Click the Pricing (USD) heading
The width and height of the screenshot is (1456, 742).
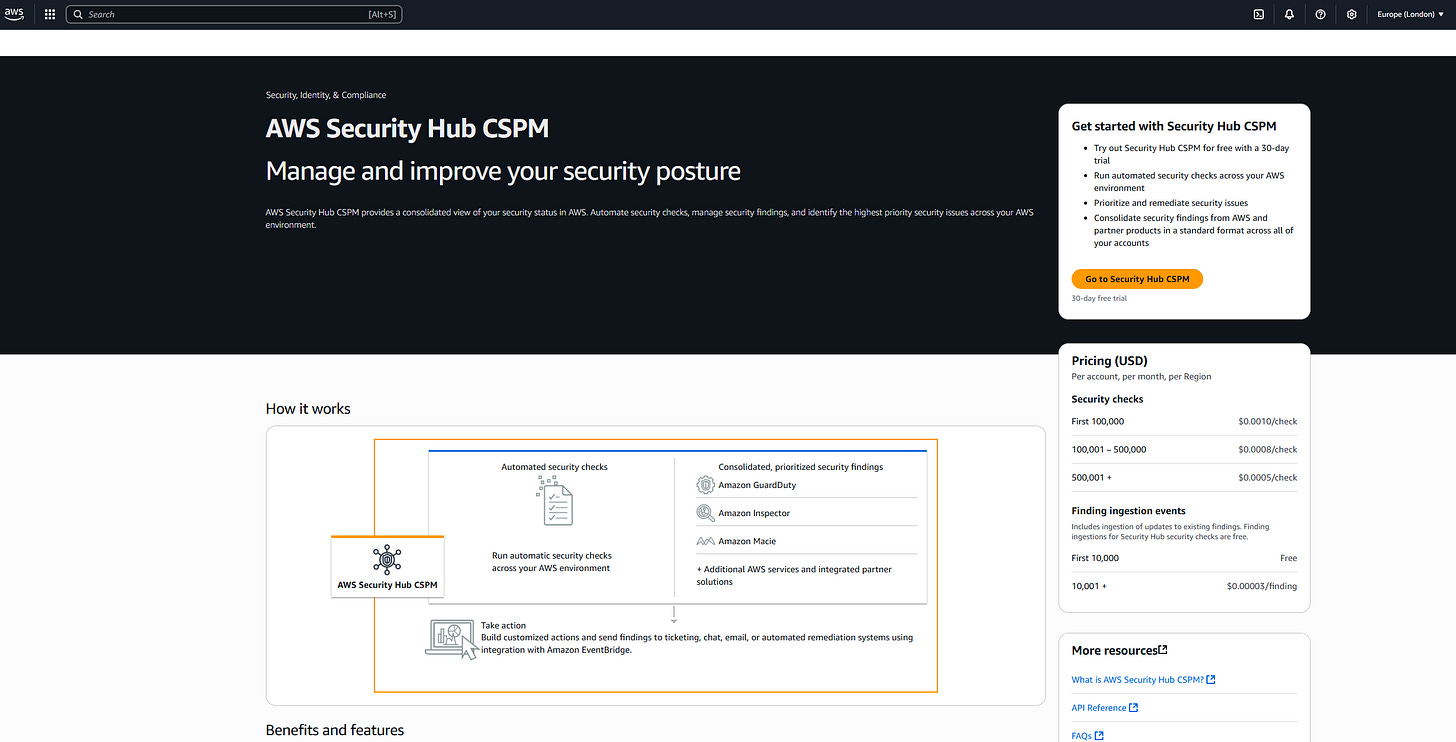1109,361
